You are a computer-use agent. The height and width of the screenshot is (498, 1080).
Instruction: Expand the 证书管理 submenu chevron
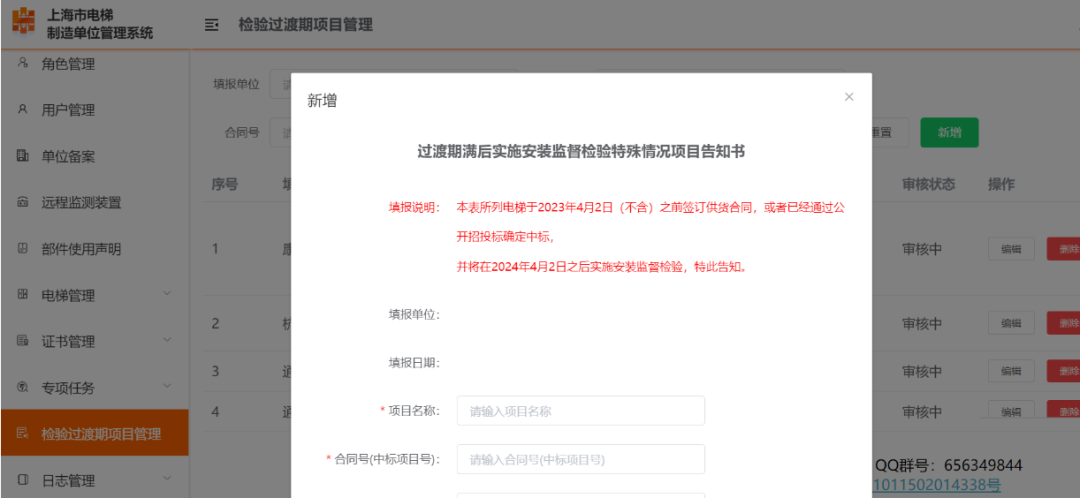click(x=167, y=340)
